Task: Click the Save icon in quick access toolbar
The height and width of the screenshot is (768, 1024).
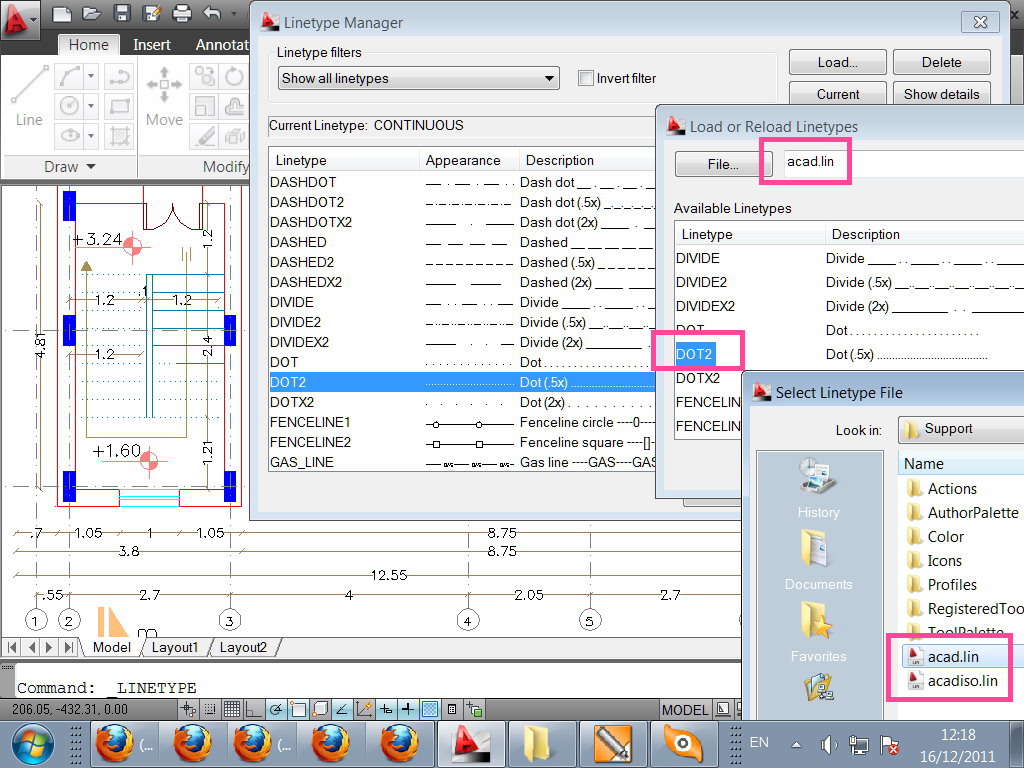Action: (x=121, y=14)
